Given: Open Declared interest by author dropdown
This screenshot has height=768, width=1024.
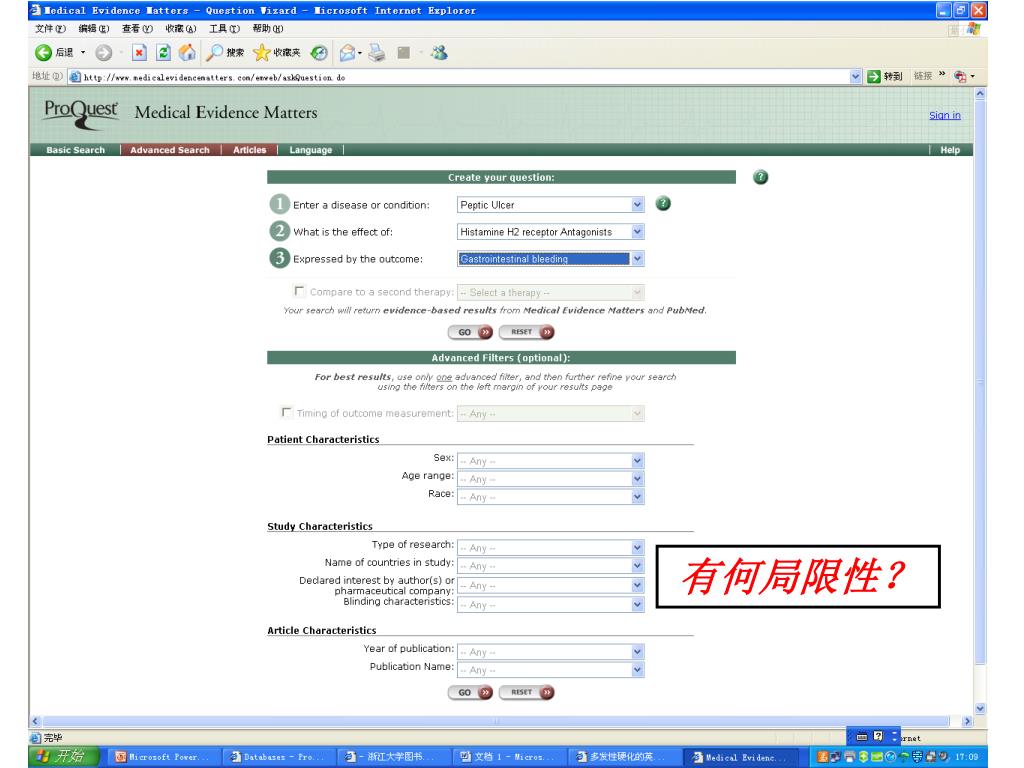Looking at the screenshot, I should click(551, 585).
